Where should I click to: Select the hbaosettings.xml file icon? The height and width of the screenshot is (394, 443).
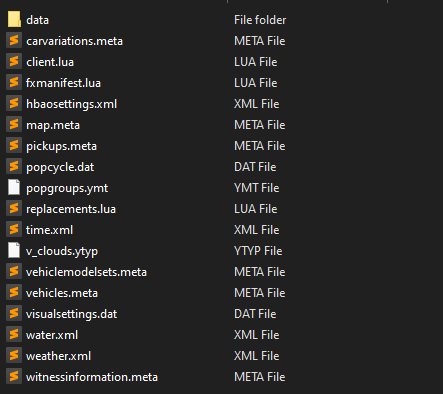pyautogui.click(x=14, y=103)
